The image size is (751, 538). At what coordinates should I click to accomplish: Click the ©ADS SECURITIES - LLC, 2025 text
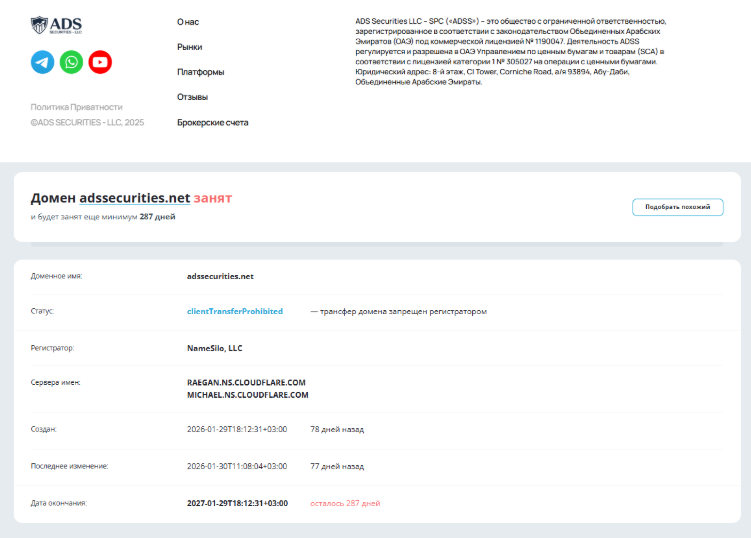(x=87, y=123)
